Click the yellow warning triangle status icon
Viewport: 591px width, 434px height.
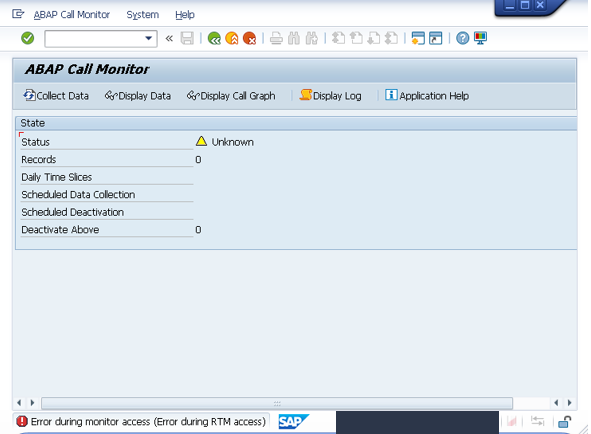[x=201, y=141]
